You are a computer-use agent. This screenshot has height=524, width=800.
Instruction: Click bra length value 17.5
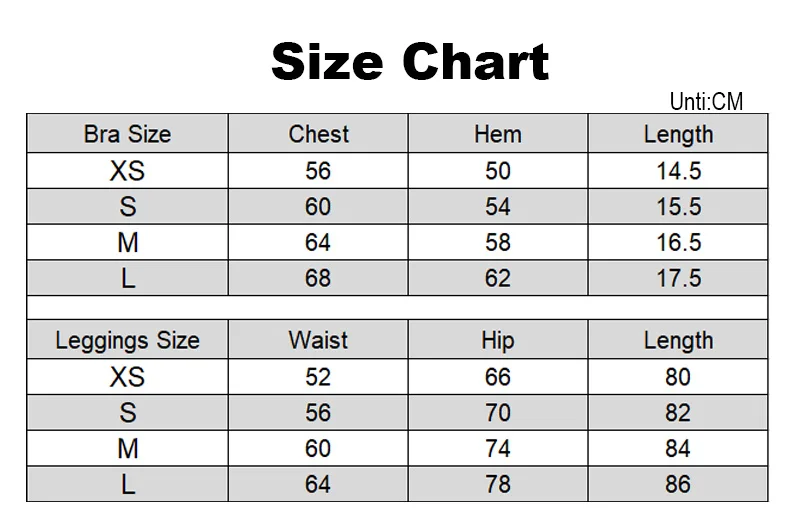[678, 278]
